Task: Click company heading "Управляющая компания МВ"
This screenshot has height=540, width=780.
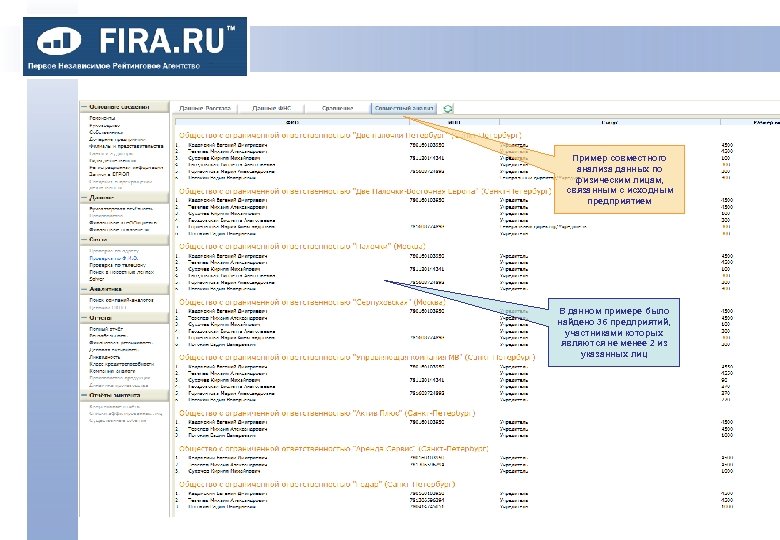Action: coord(357,358)
